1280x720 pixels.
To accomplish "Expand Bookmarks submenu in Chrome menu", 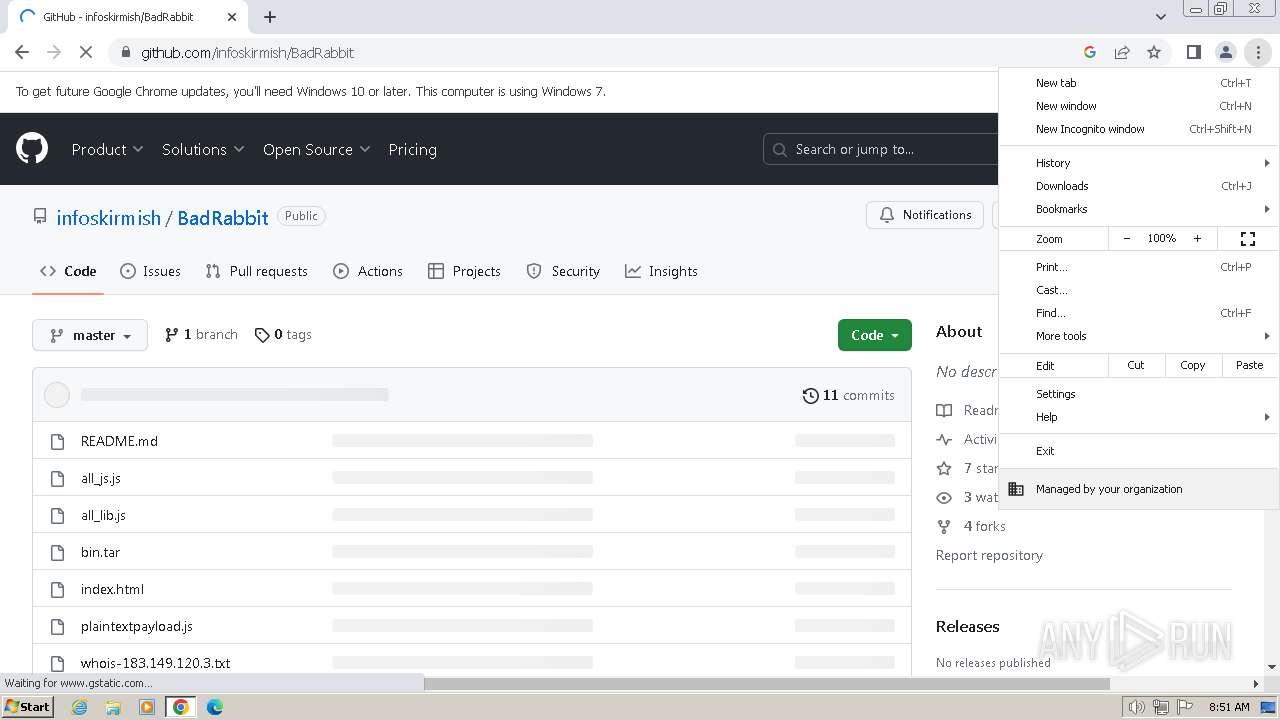I will click(1139, 209).
